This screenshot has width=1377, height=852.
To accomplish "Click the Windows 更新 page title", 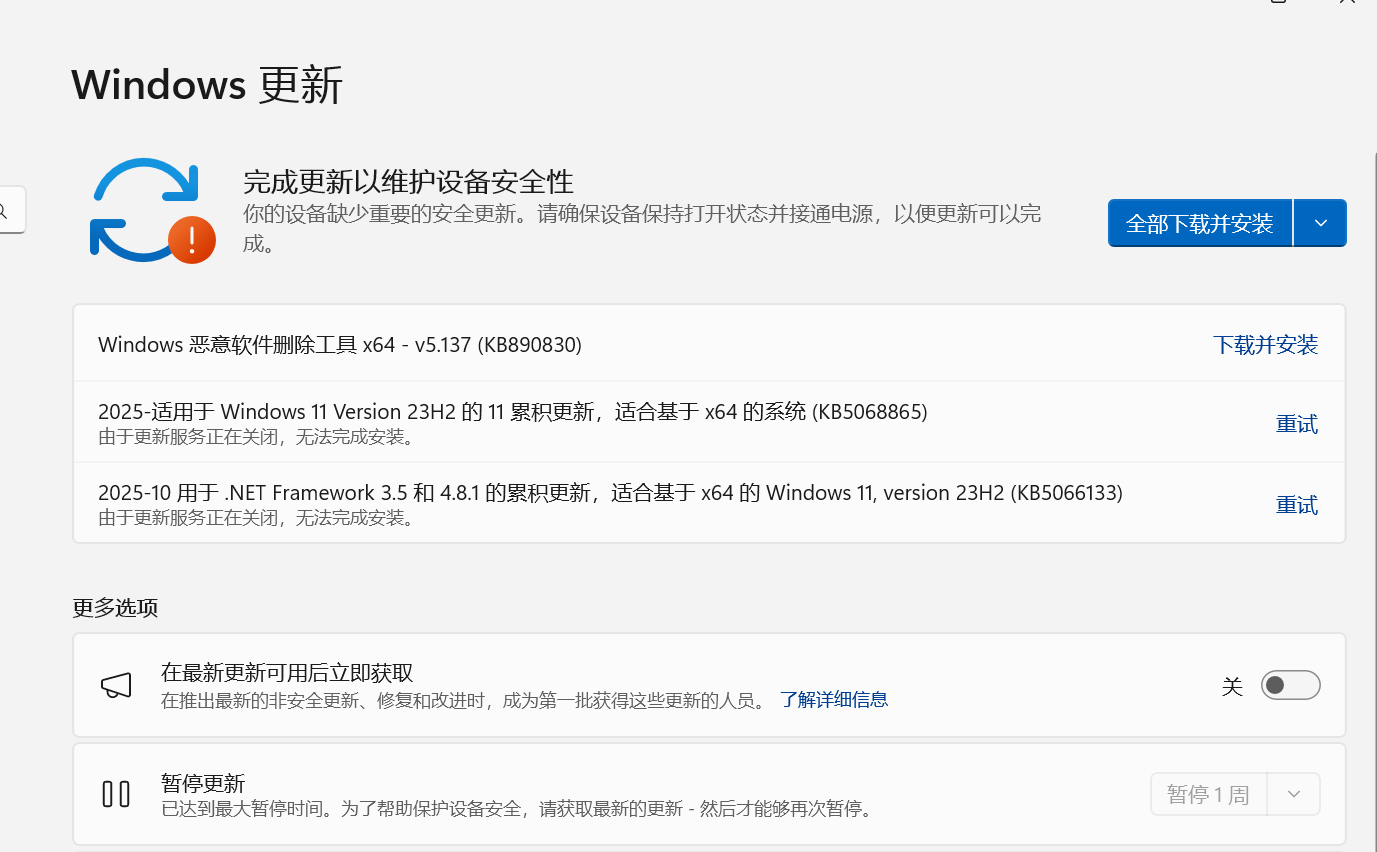I will click(207, 85).
